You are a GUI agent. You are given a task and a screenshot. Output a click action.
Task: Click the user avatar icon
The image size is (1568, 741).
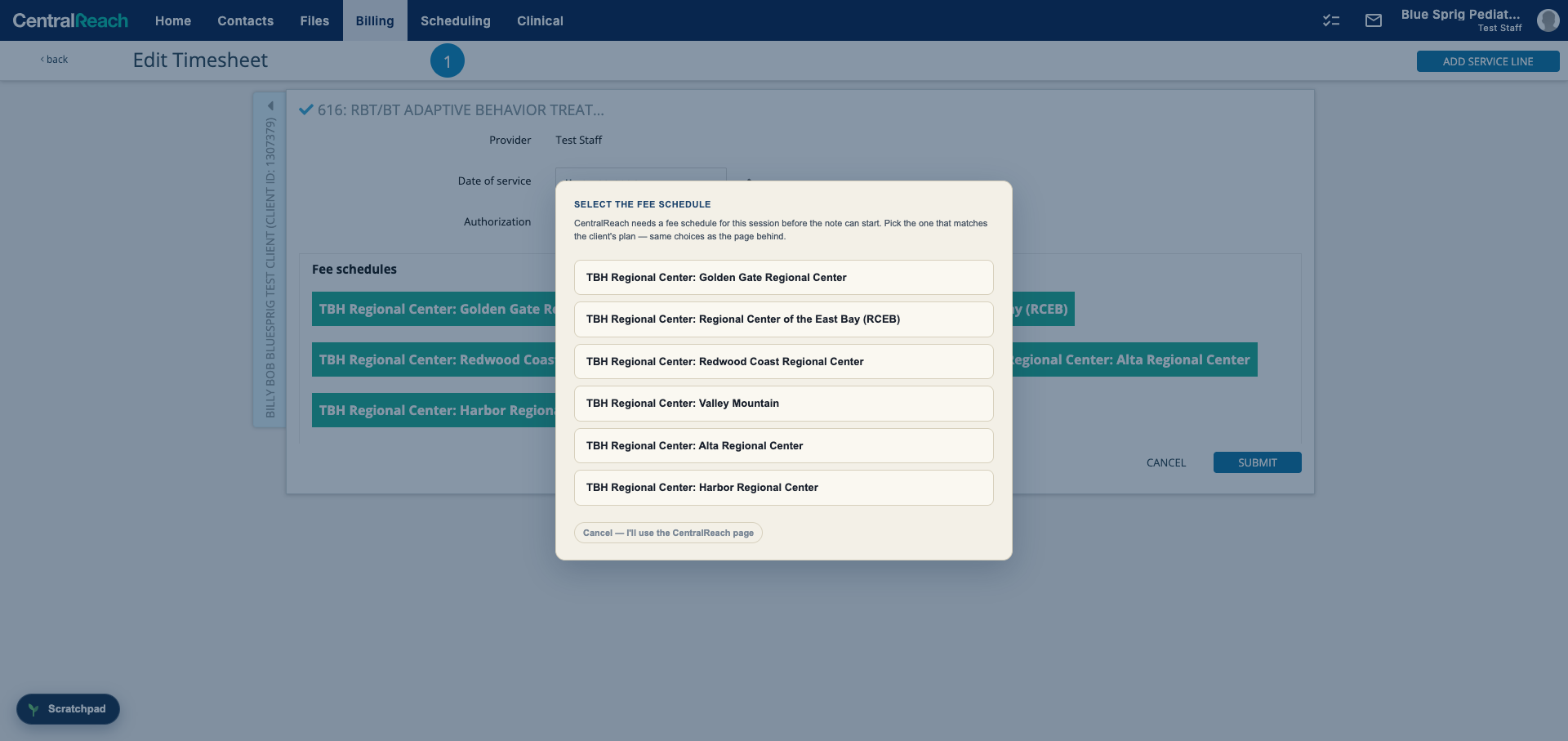(x=1548, y=20)
